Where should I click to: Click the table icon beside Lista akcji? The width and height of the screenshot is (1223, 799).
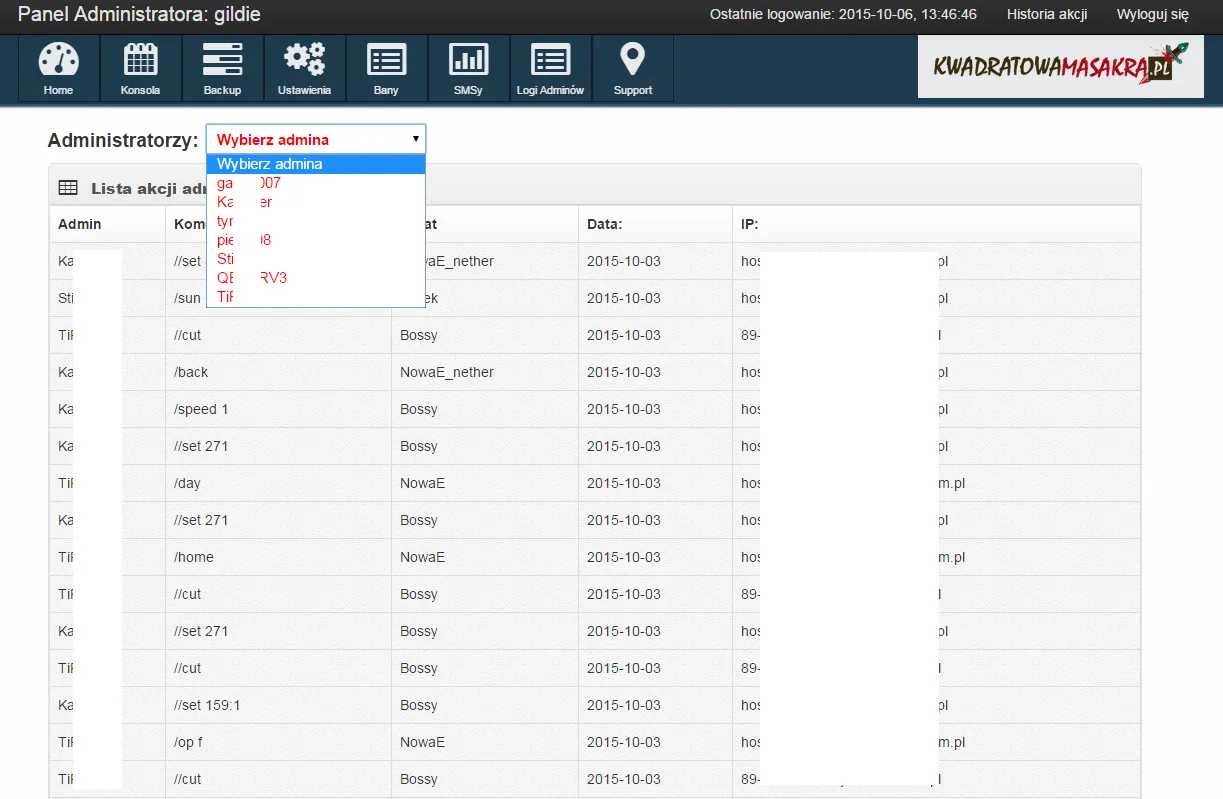tap(68, 187)
